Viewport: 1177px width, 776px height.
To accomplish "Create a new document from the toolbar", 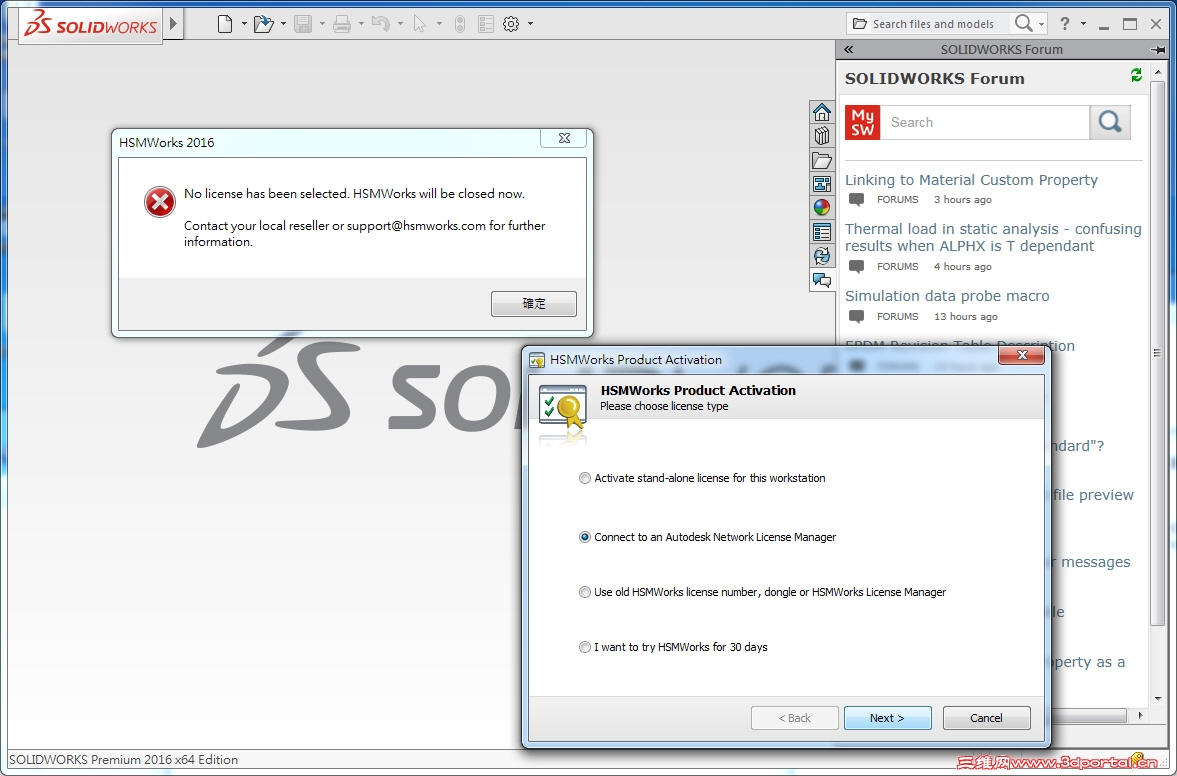I will (x=224, y=24).
